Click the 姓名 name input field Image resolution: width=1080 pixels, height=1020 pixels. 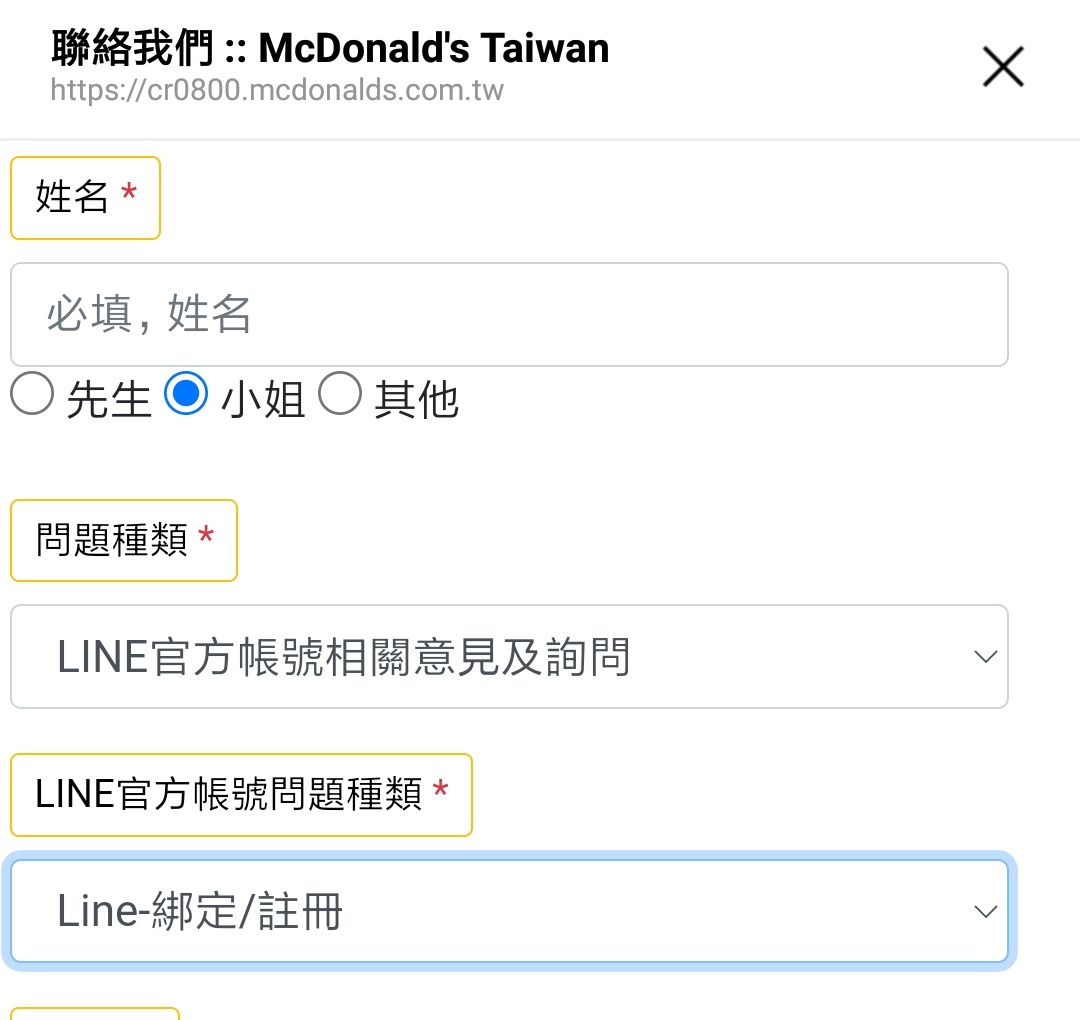tap(508, 314)
